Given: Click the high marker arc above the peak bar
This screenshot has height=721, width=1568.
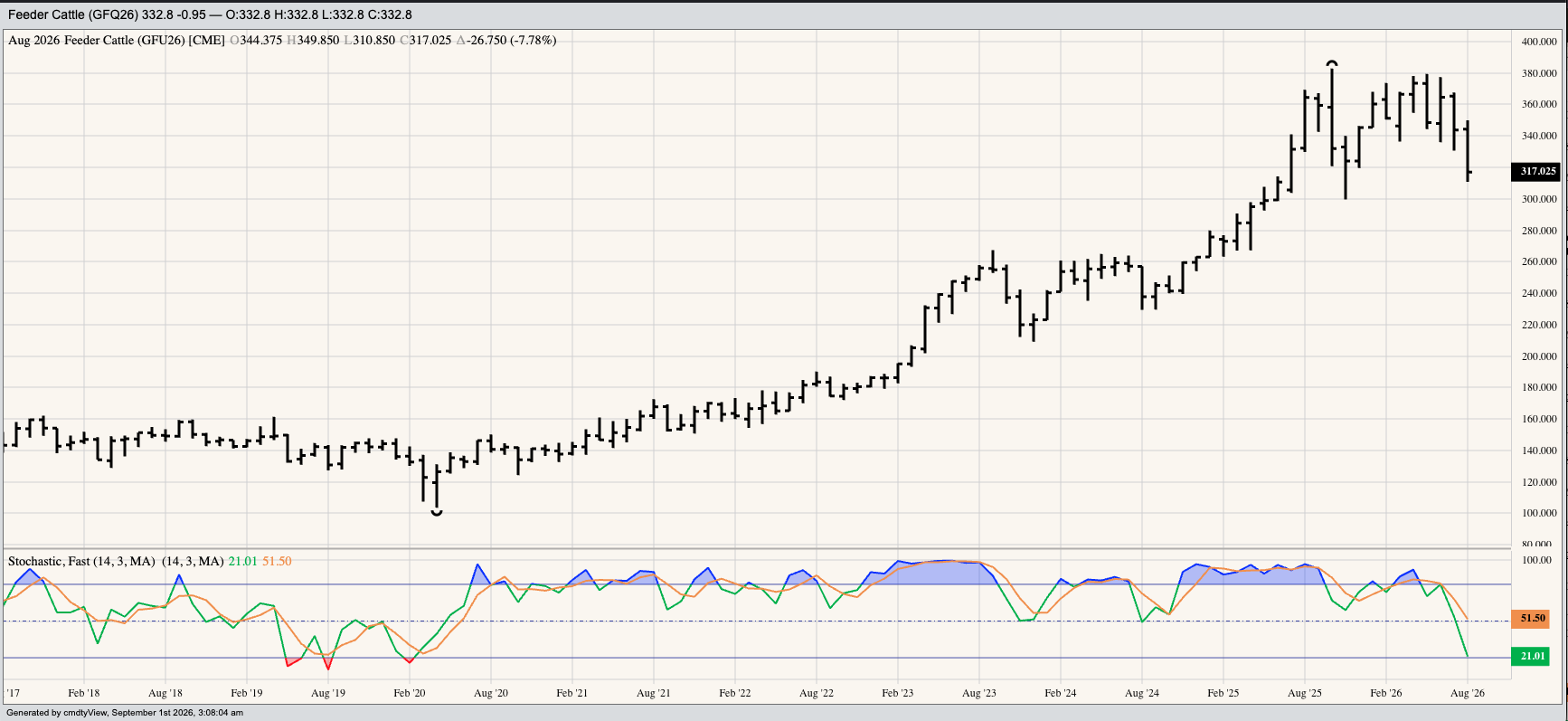Looking at the screenshot, I should (1332, 63).
